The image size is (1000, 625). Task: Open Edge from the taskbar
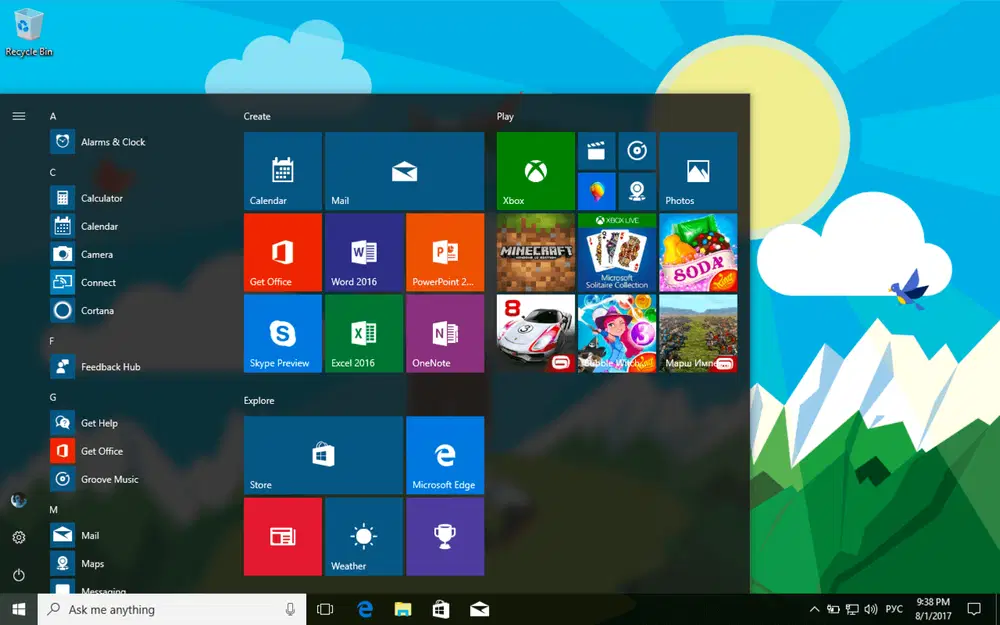click(365, 610)
